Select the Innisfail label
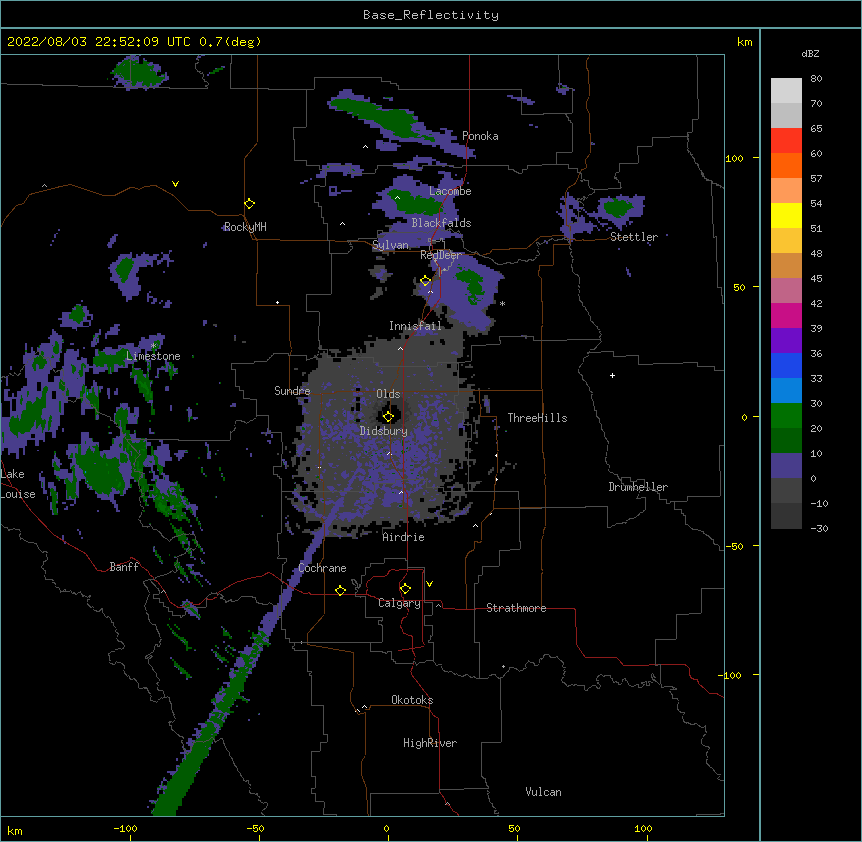This screenshot has width=862, height=842. pyautogui.click(x=415, y=326)
